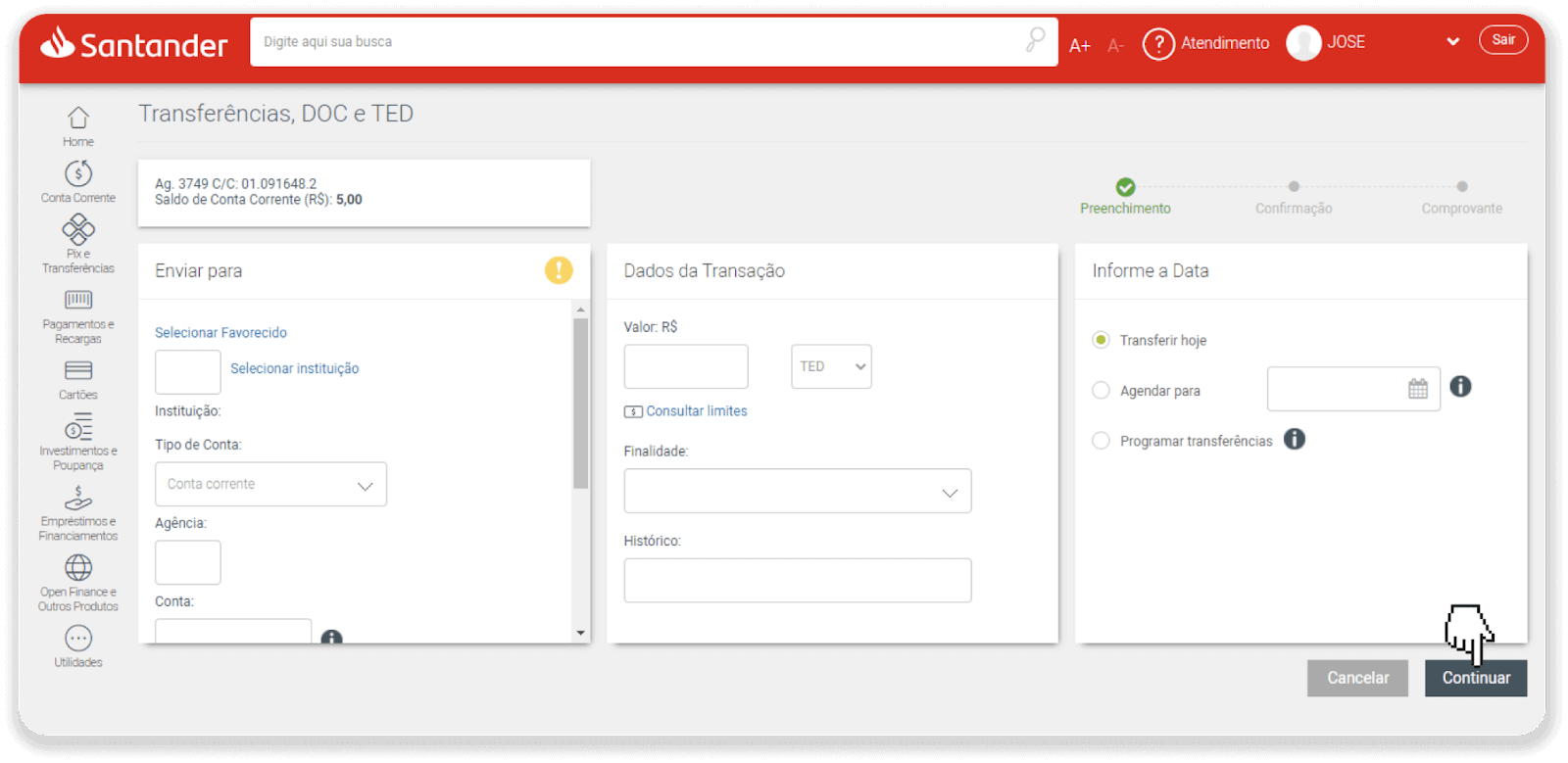Click the Open Finance globe icon
The width and height of the screenshot is (1568, 763).
78,568
